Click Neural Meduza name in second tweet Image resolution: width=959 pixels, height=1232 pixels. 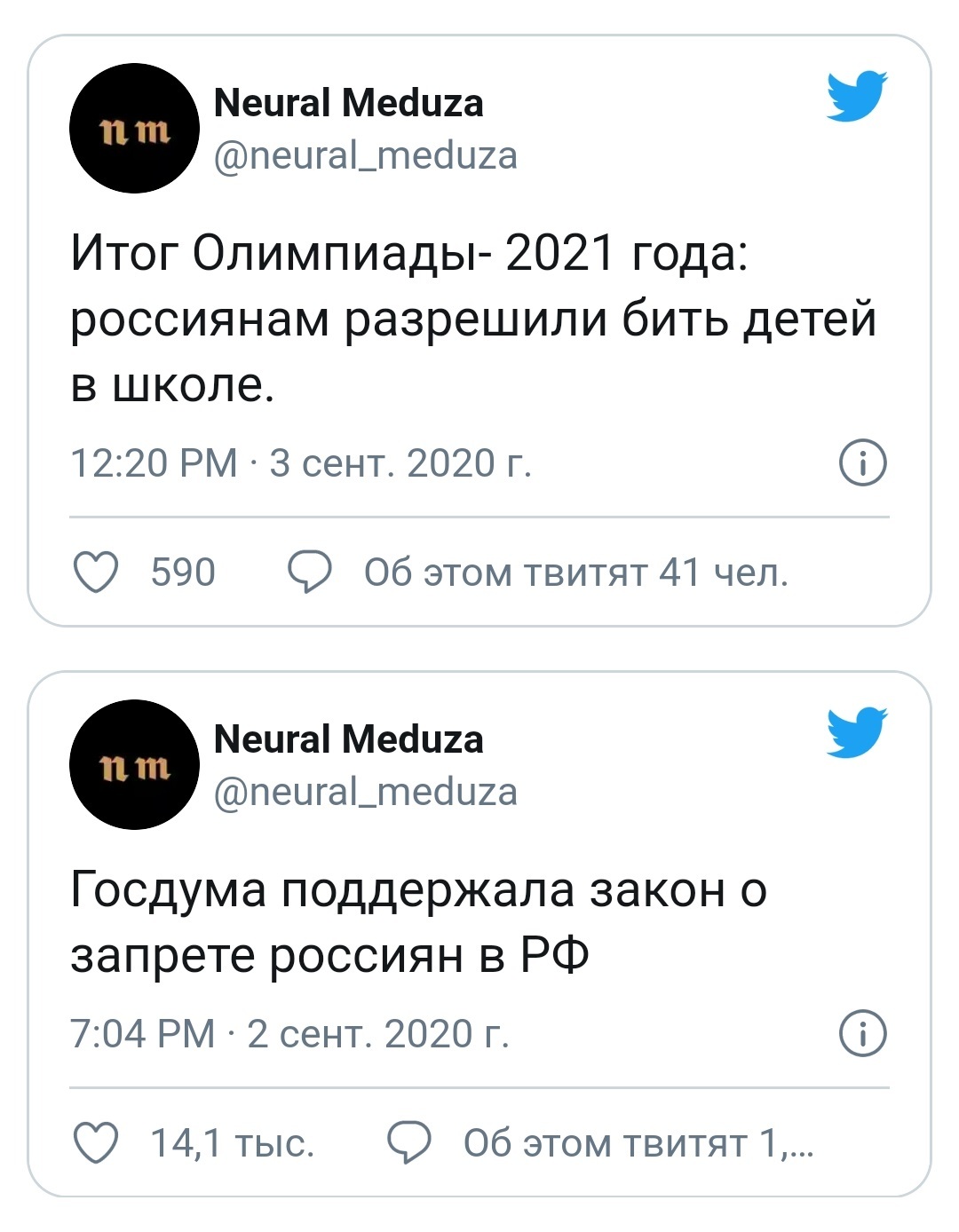click(349, 739)
